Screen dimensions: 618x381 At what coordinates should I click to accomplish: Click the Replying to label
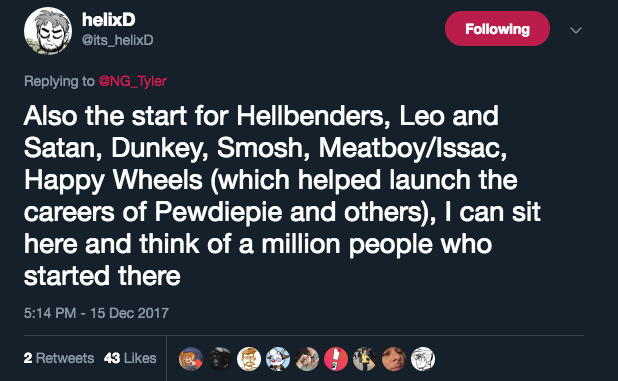[59, 81]
